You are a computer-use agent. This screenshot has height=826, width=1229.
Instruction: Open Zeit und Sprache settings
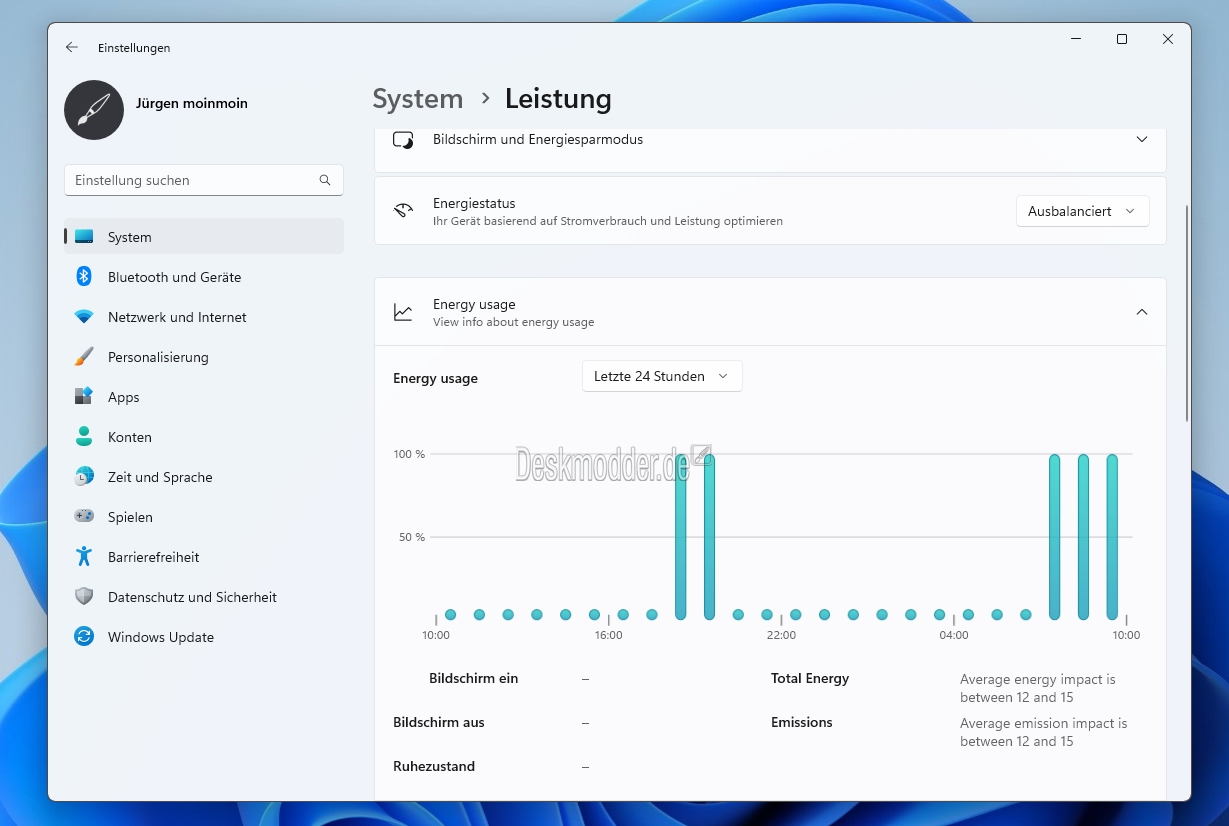tap(204, 477)
